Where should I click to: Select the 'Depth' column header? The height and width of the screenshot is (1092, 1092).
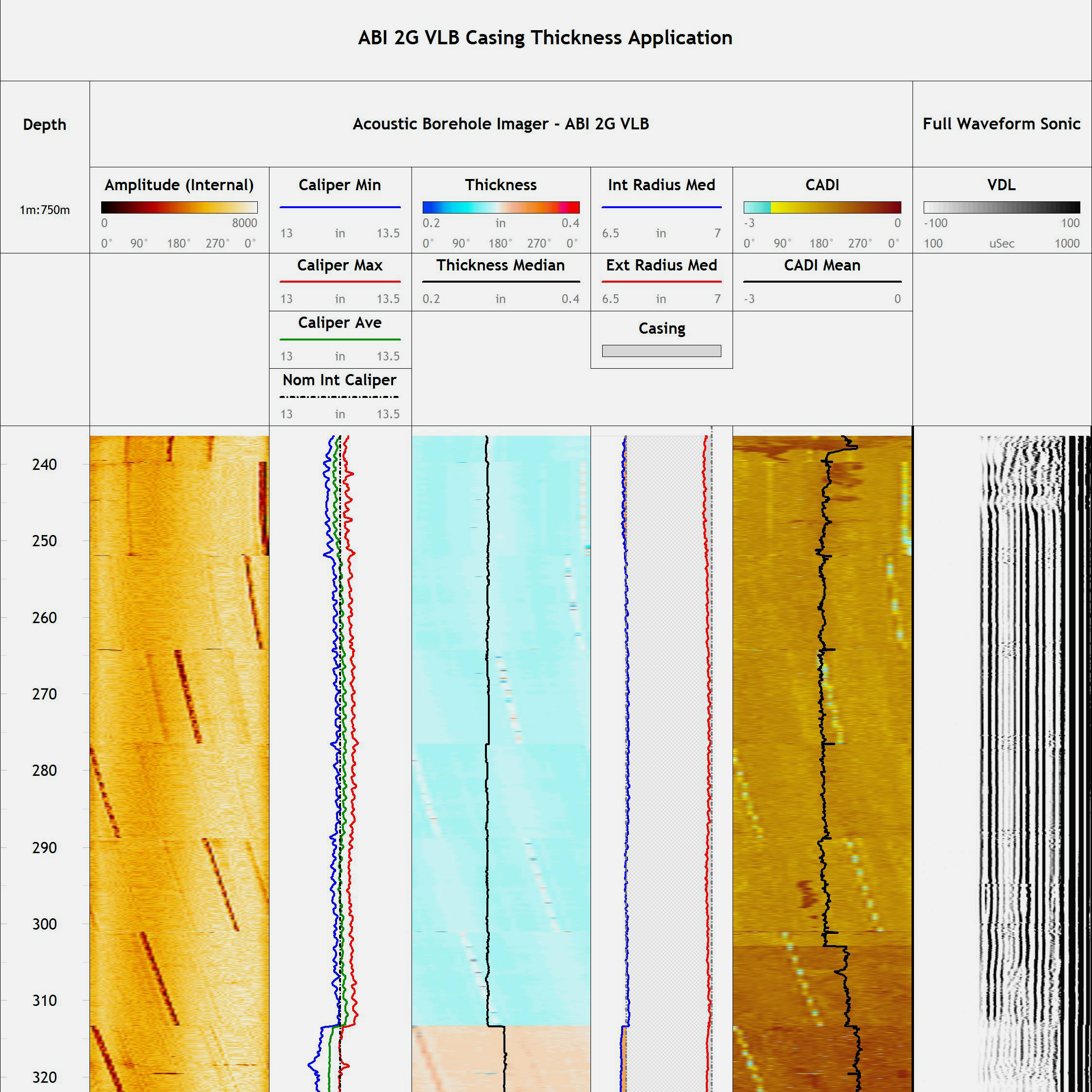pos(45,125)
